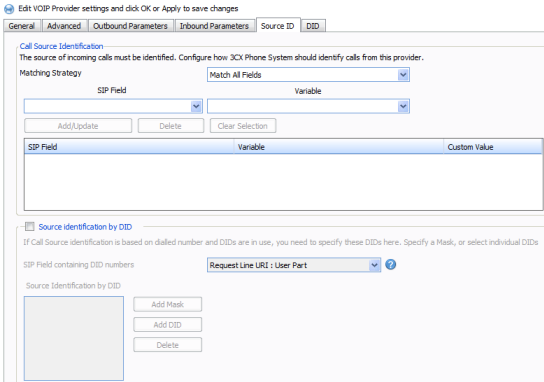This screenshot has height=382, width=544.
Task: Click 'SIP Field containing DID numbers' label
Action: click(79, 265)
